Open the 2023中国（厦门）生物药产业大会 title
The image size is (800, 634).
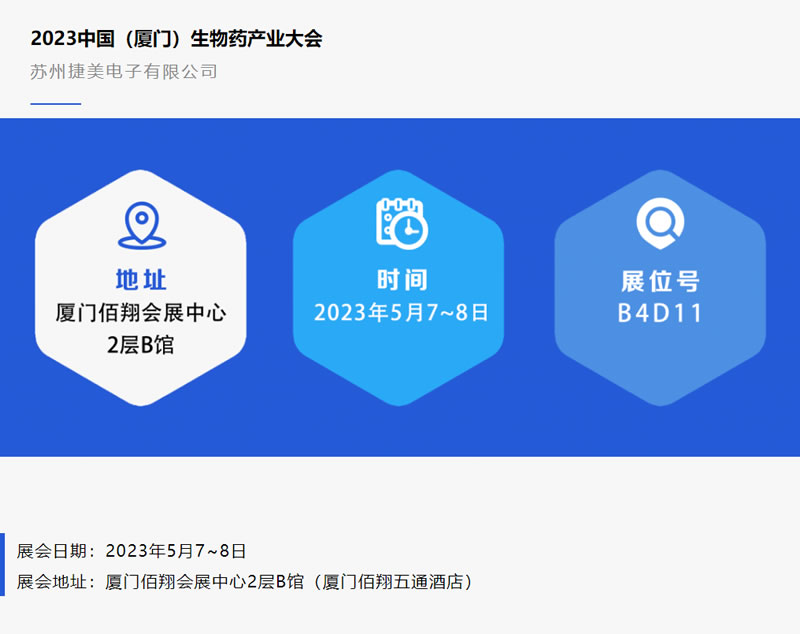[176, 39]
